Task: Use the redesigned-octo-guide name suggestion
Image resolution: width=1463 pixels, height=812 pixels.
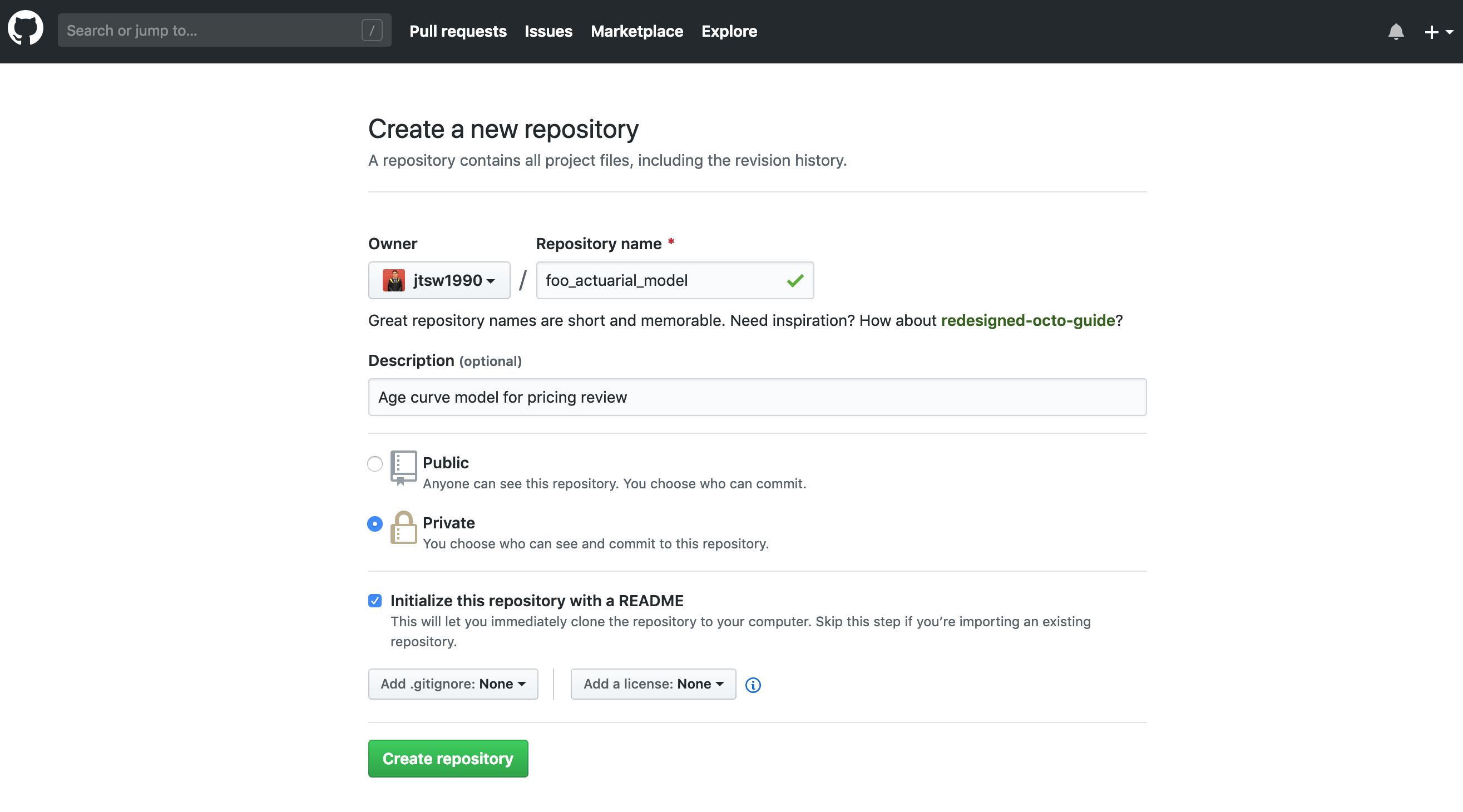Action: pos(1027,320)
